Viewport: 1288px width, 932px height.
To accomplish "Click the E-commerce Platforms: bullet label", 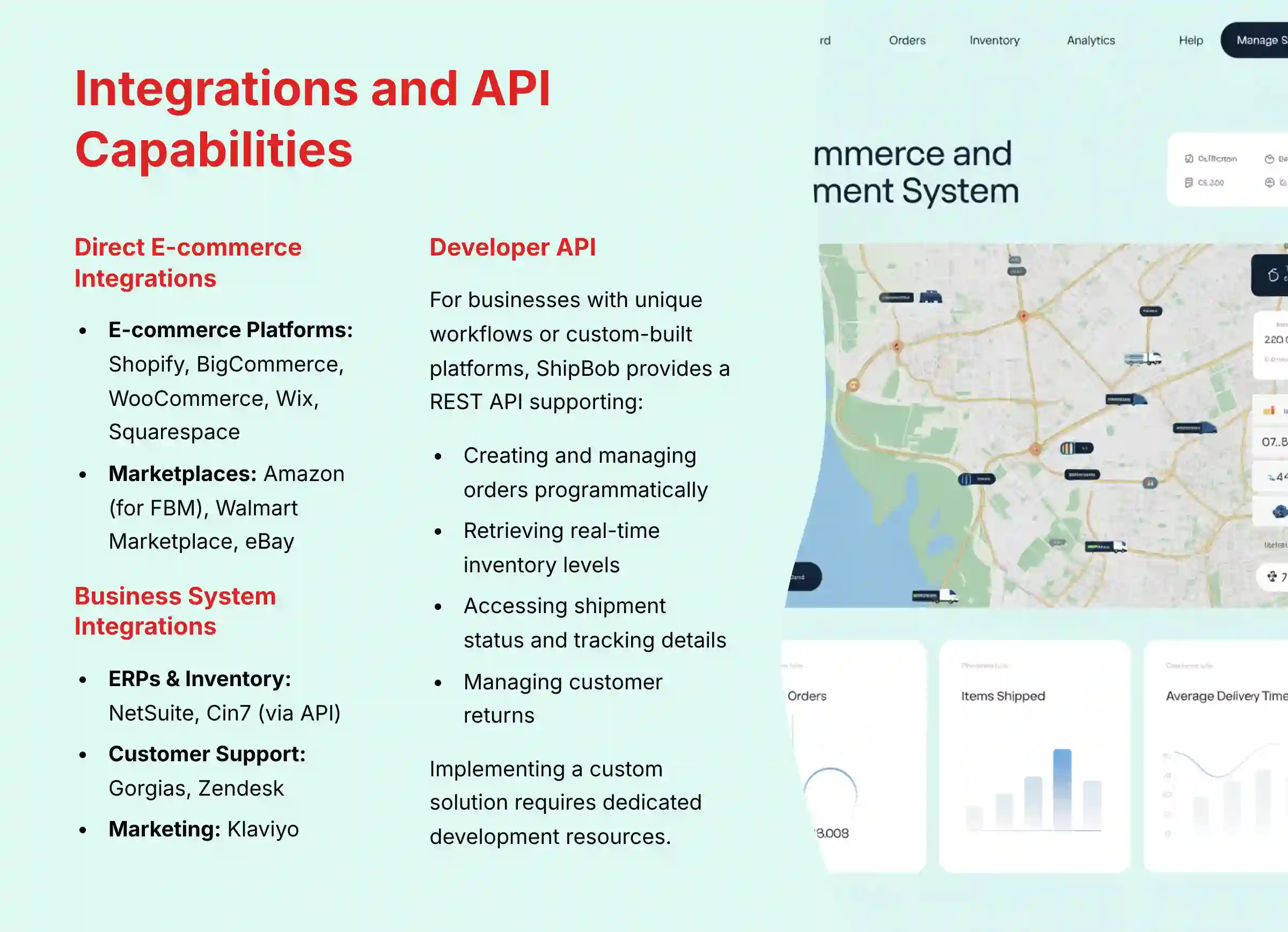I will (231, 330).
